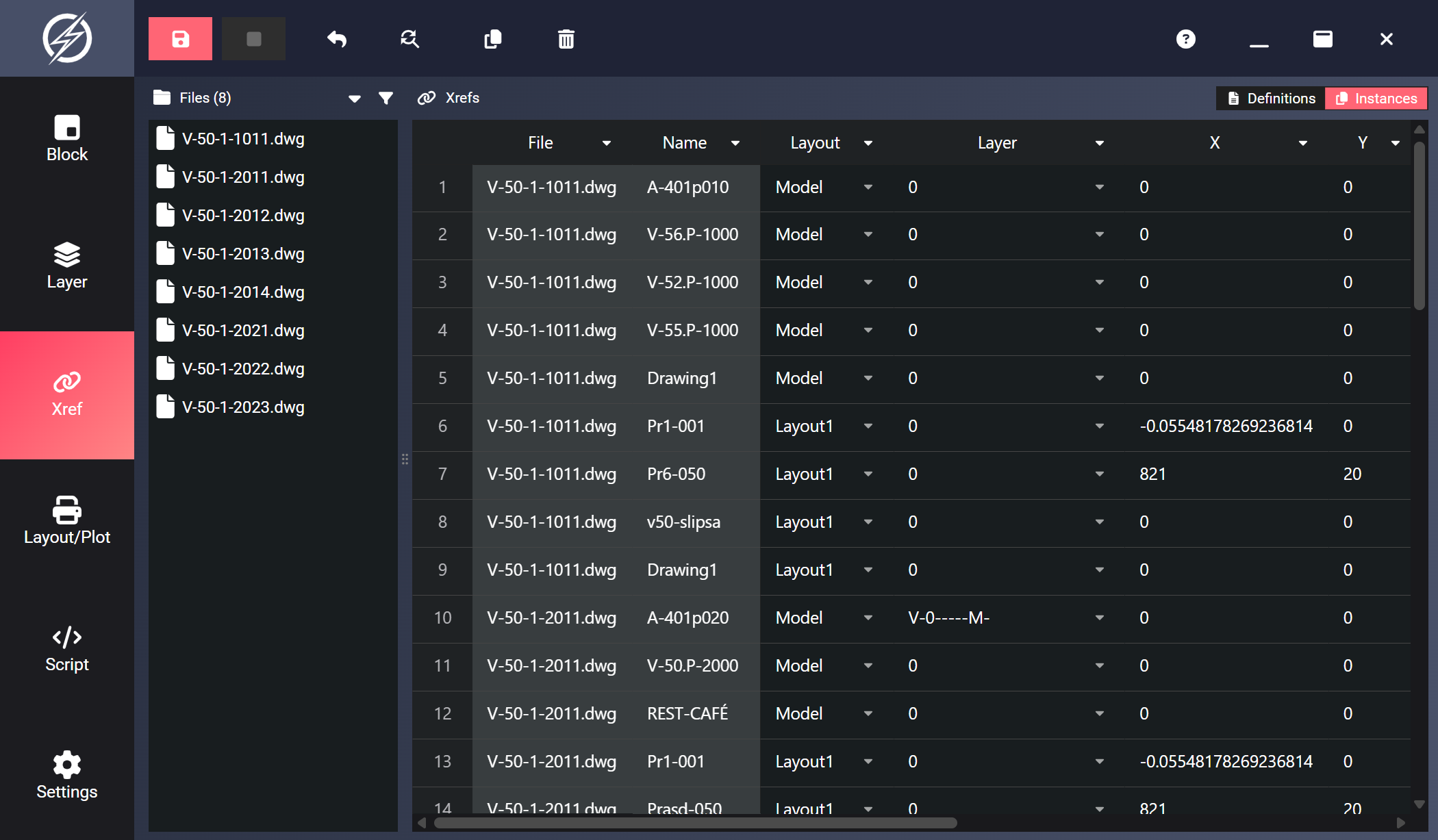
Task: Open the File column filter dropdown
Action: 607,143
